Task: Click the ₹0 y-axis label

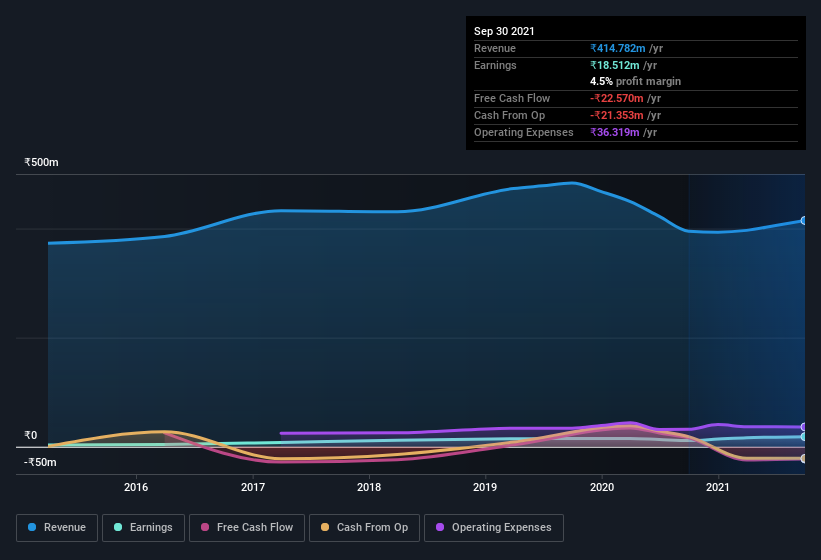Action: click(x=31, y=435)
